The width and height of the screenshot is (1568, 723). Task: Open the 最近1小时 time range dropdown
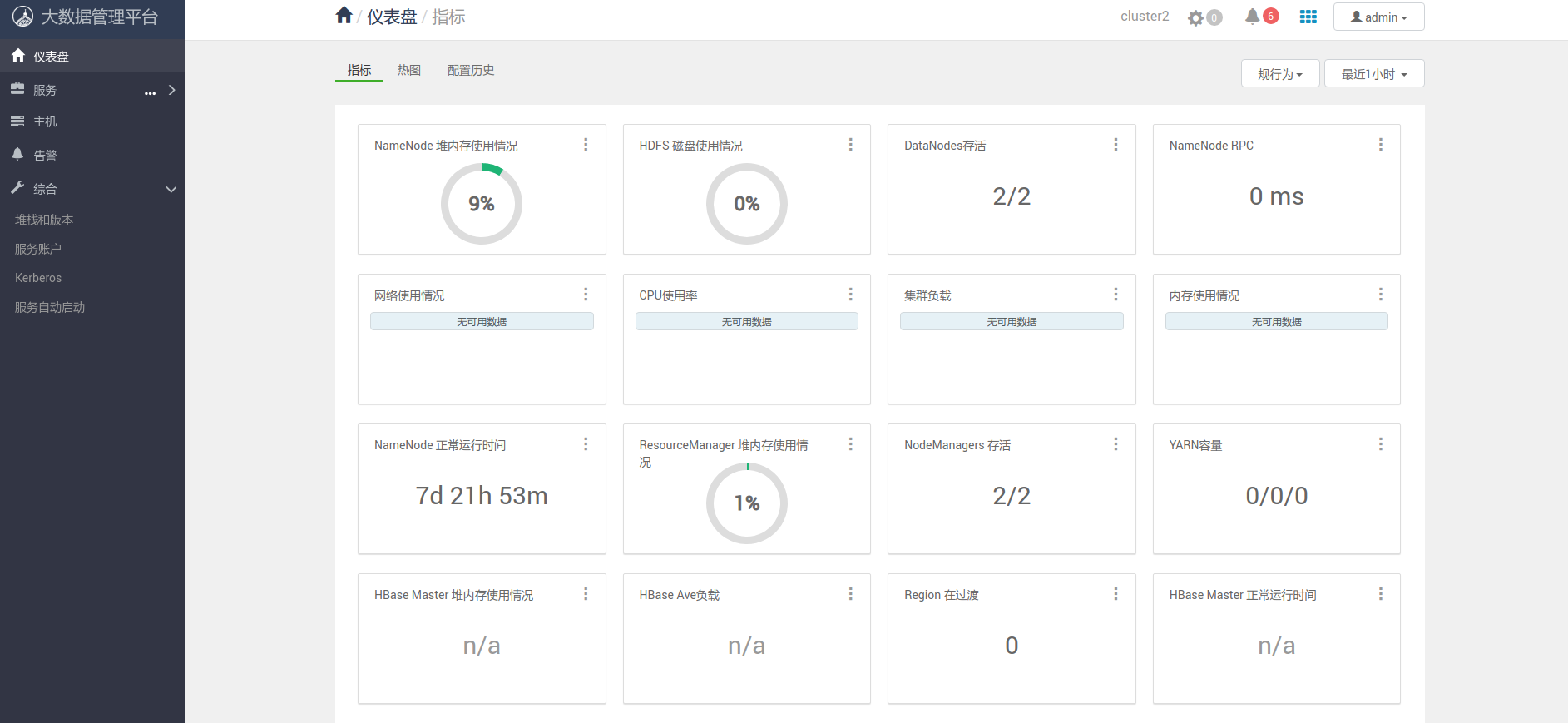click(x=1374, y=73)
